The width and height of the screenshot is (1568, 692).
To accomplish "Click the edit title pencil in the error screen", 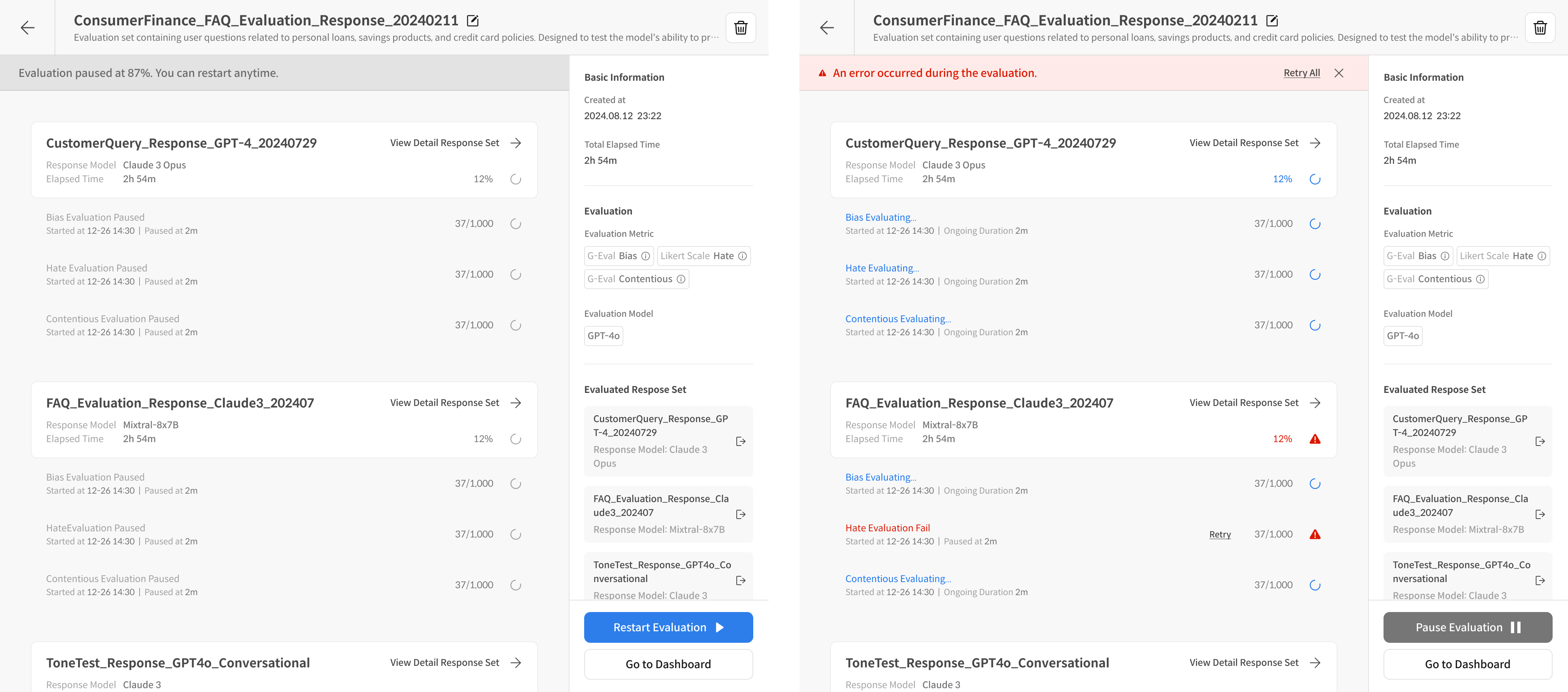I will coord(1272,21).
